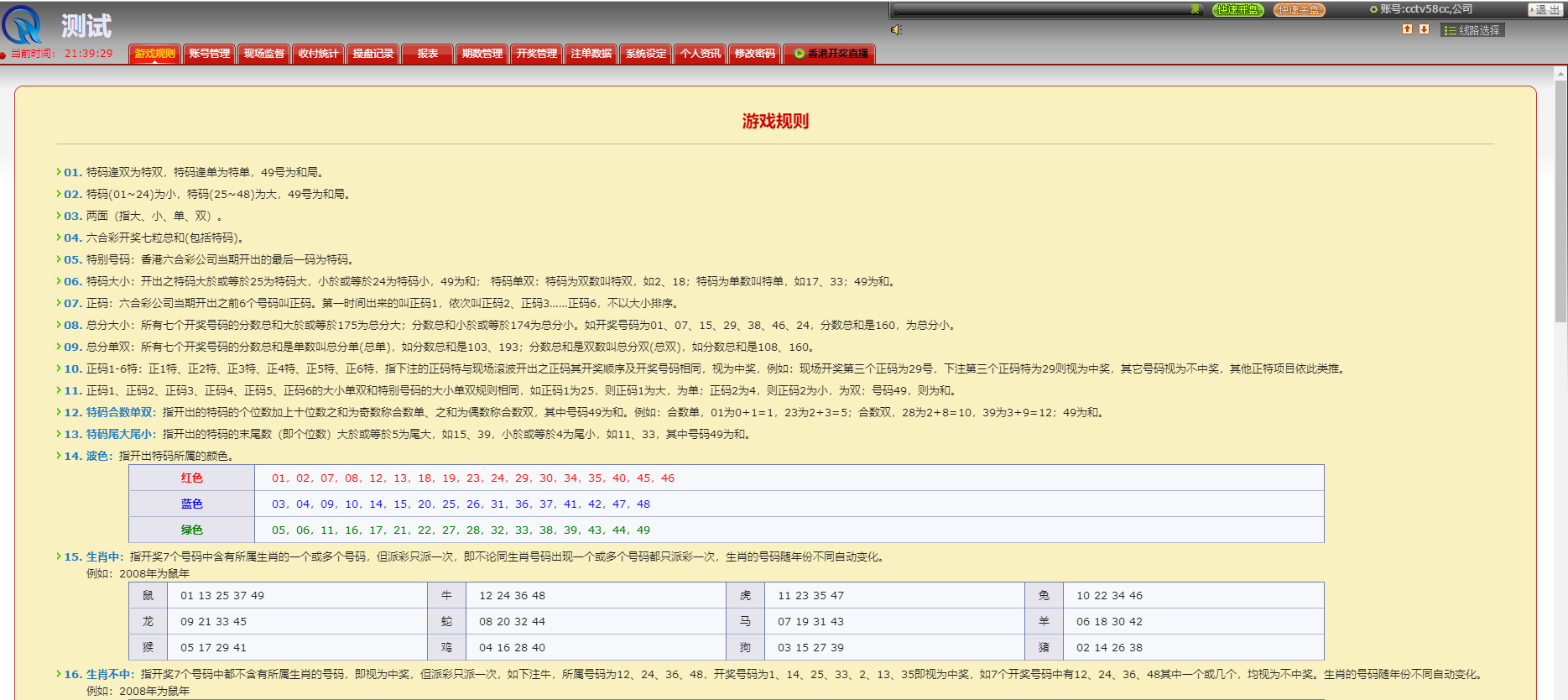Open the 线路选择 line selector

pyautogui.click(x=1473, y=30)
